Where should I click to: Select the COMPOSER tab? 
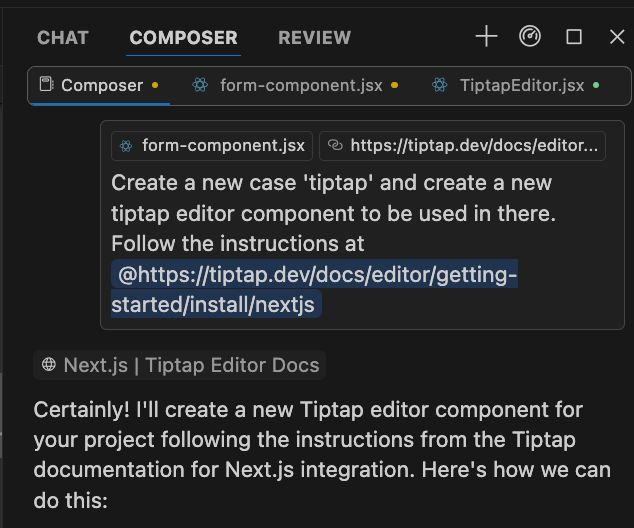(x=183, y=38)
